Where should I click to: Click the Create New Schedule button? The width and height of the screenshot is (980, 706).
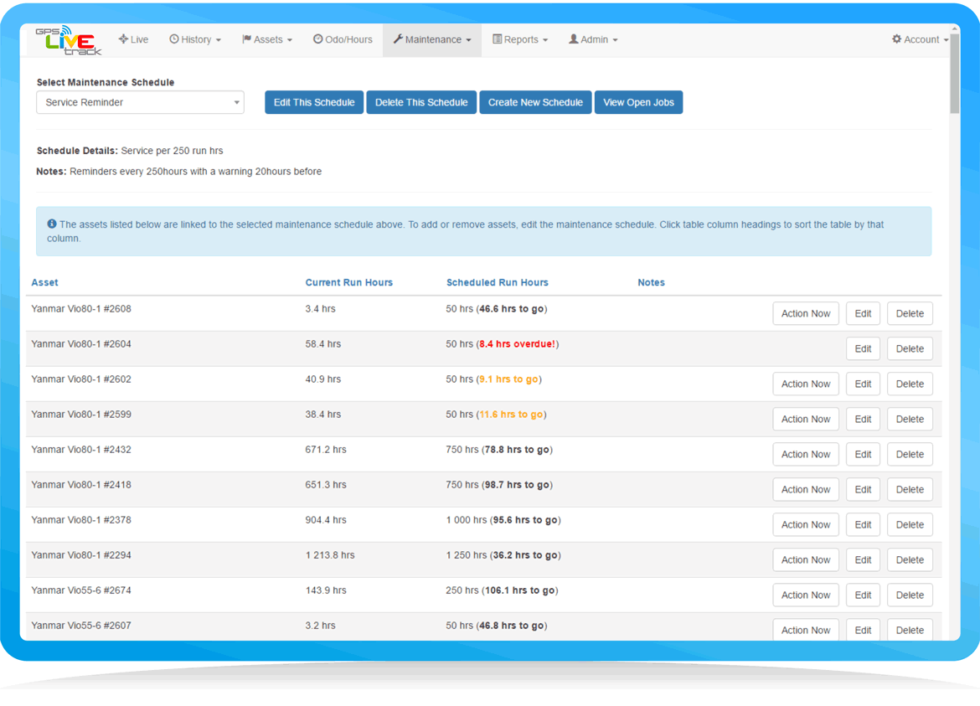[x=535, y=102]
